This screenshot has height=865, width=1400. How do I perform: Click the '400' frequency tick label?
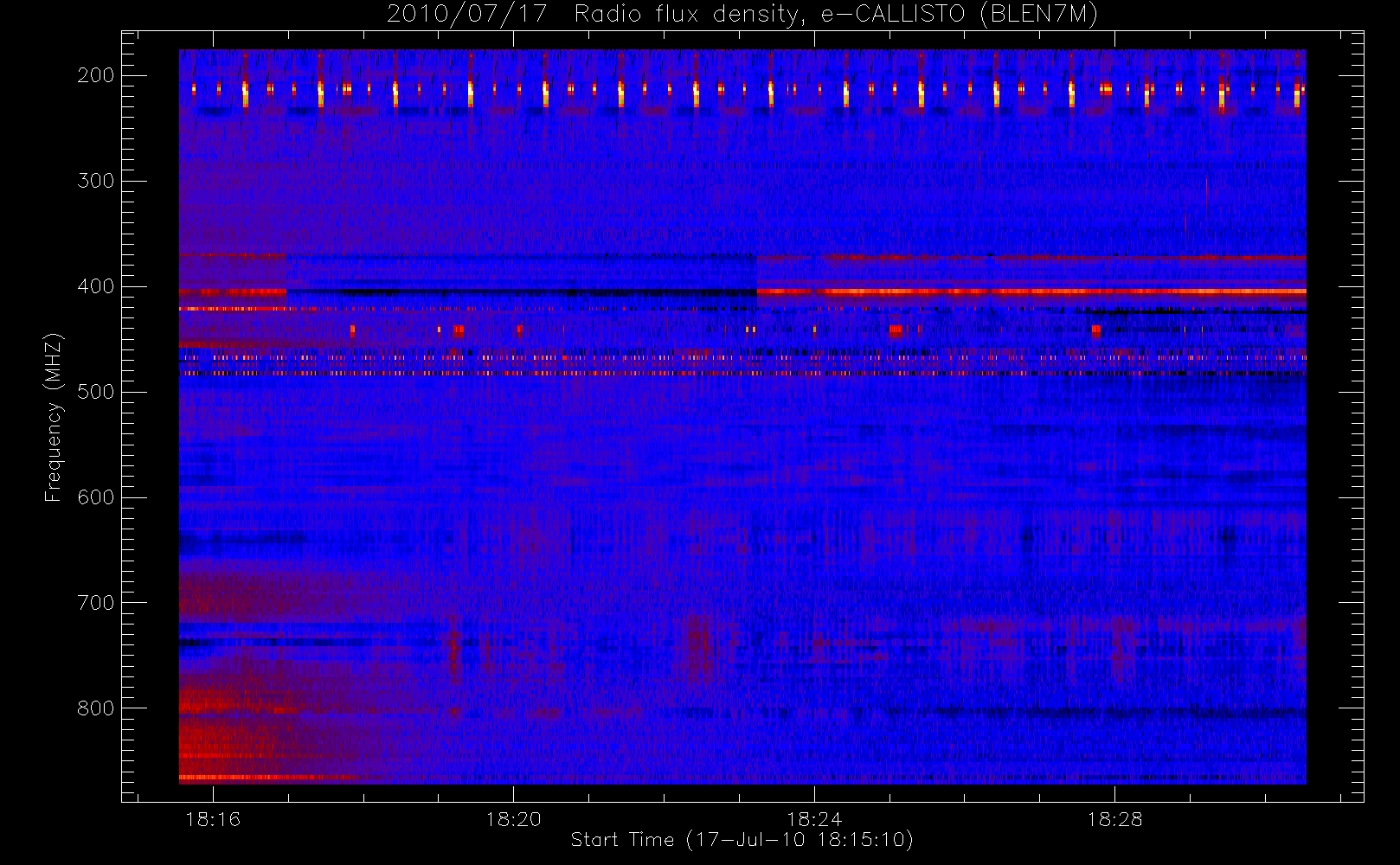(95, 286)
